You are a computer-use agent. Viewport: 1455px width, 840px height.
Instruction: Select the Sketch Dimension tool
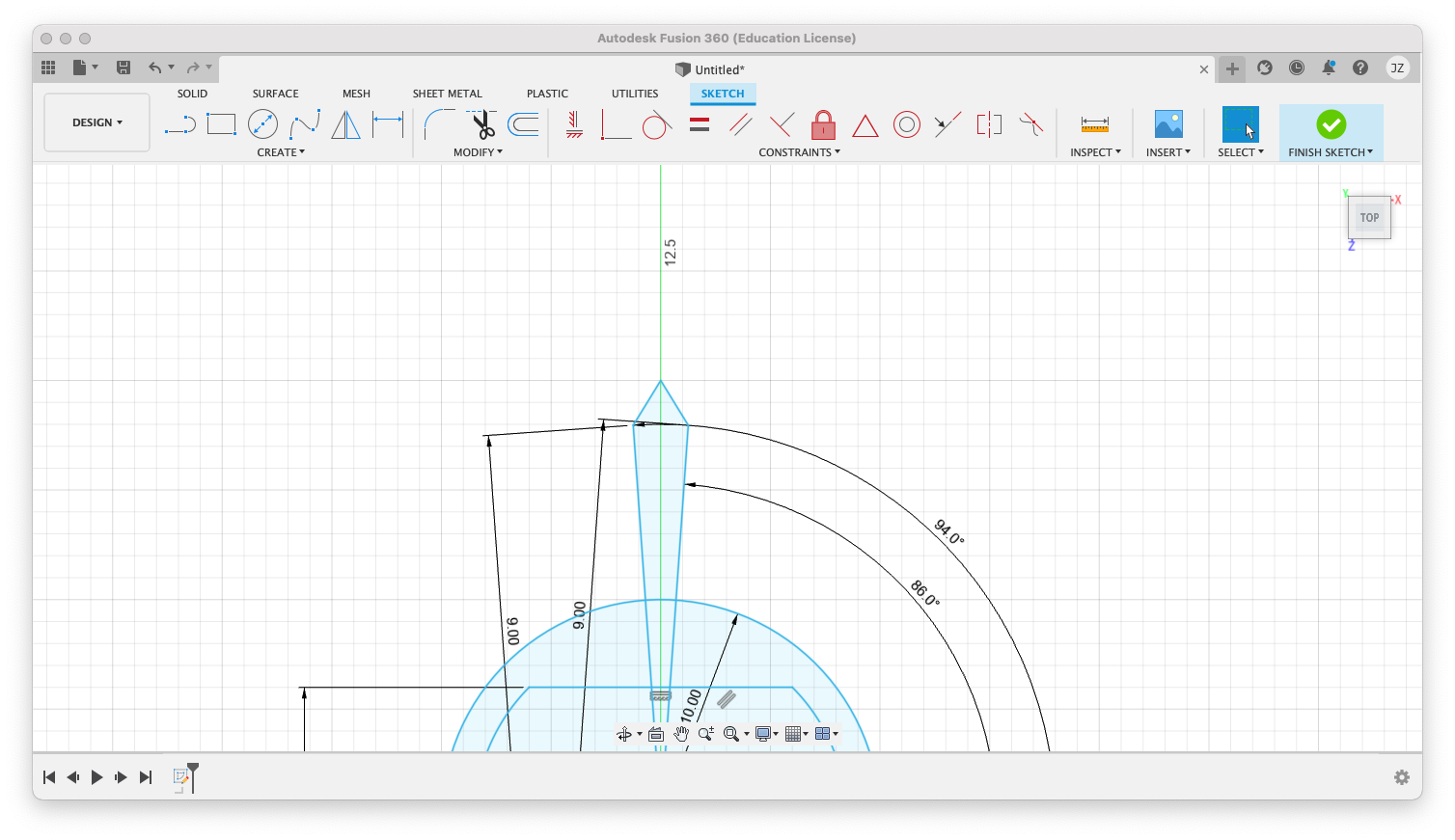pos(388,124)
